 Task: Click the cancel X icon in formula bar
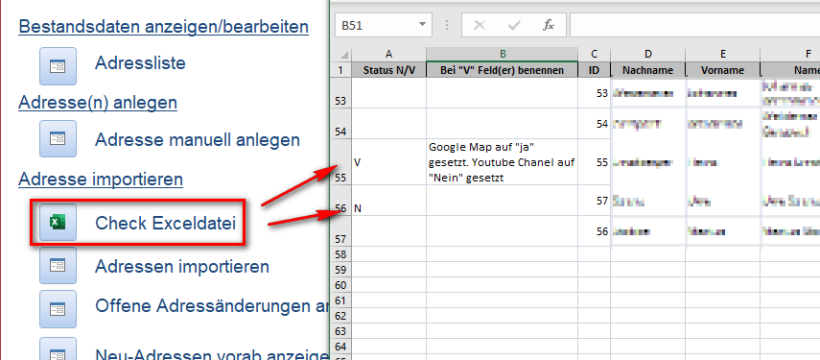(x=479, y=25)
